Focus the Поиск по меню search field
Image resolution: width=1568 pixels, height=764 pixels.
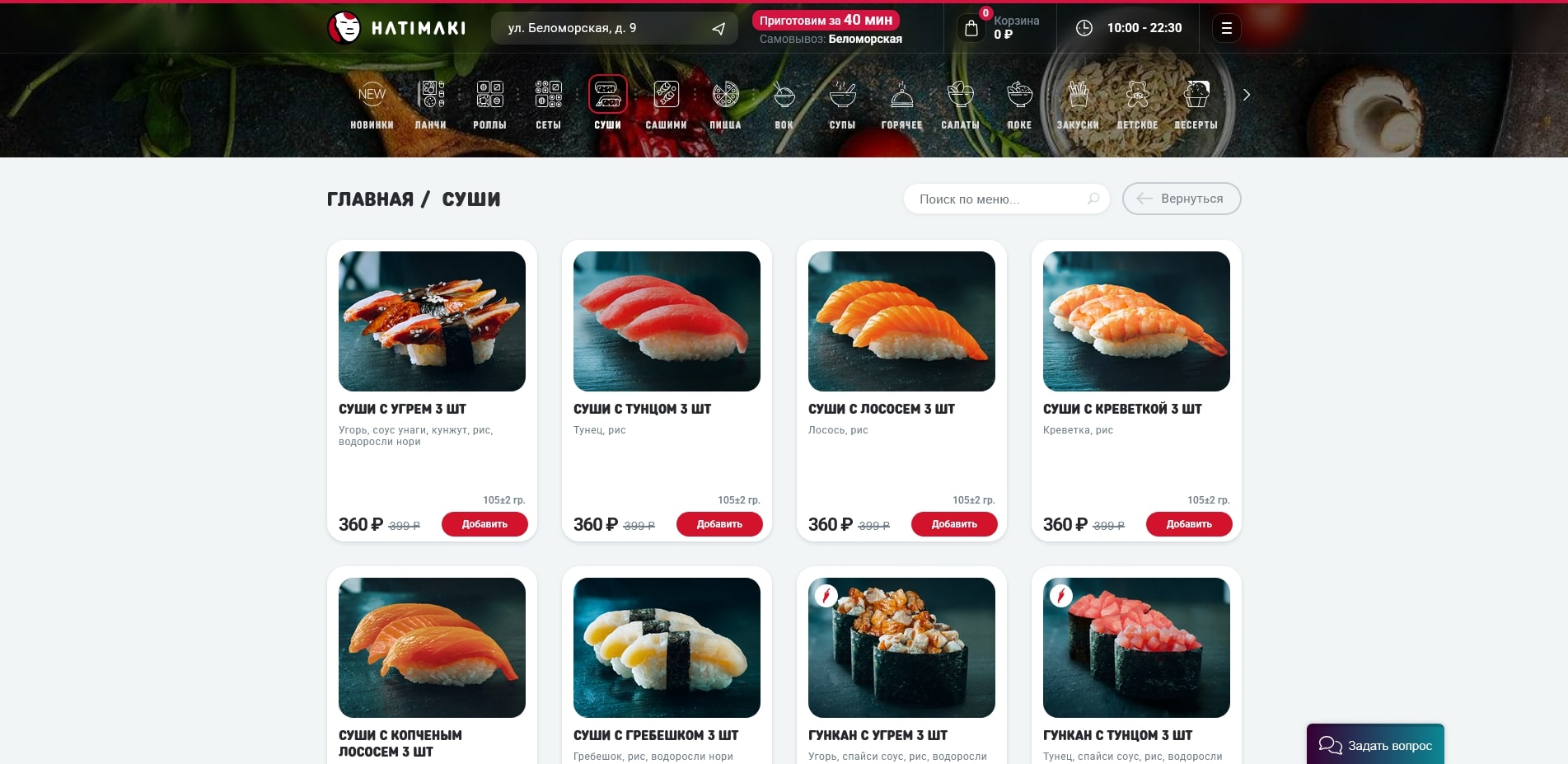(1006, 199)
